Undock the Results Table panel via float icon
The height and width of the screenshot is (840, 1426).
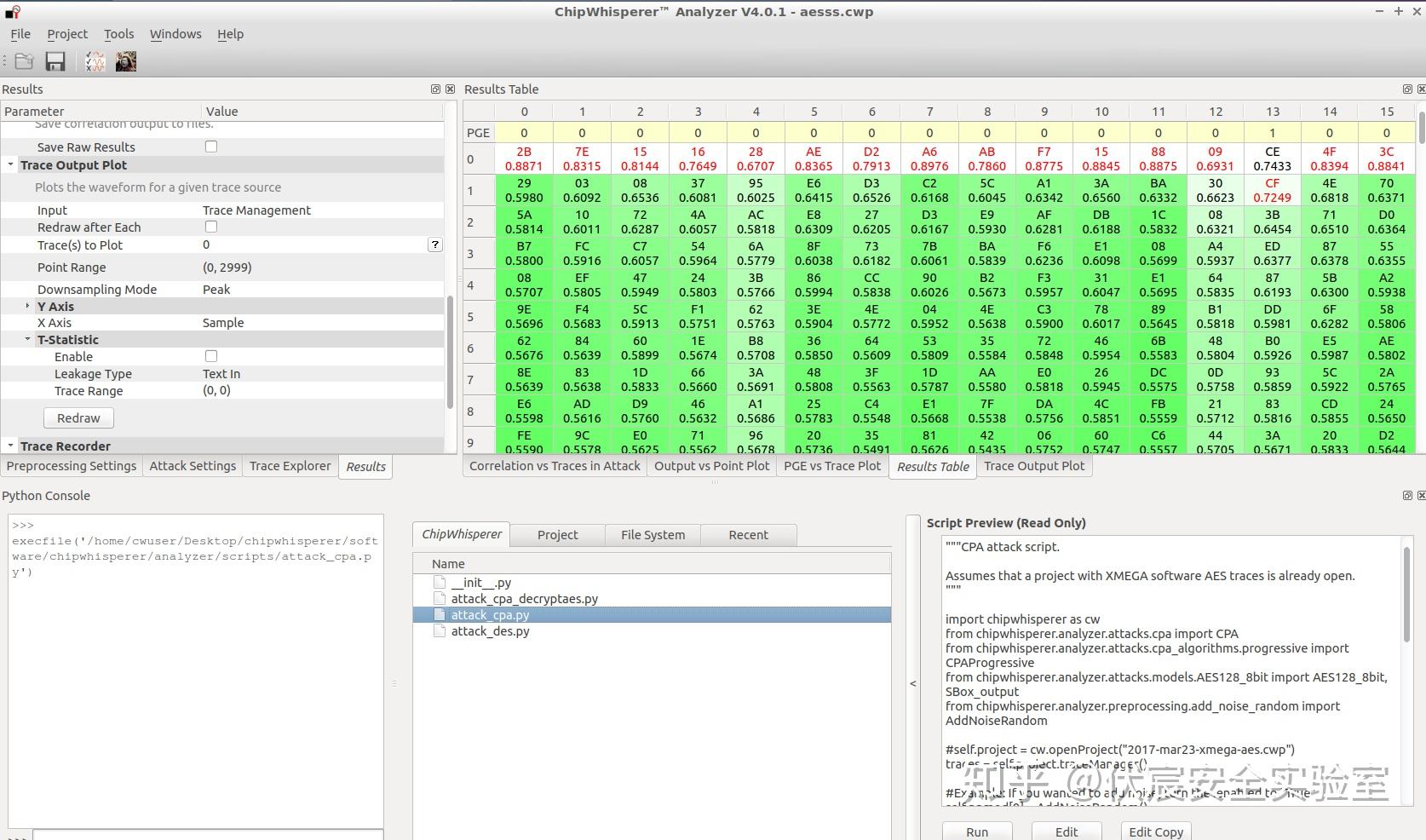coord(1407,89)
